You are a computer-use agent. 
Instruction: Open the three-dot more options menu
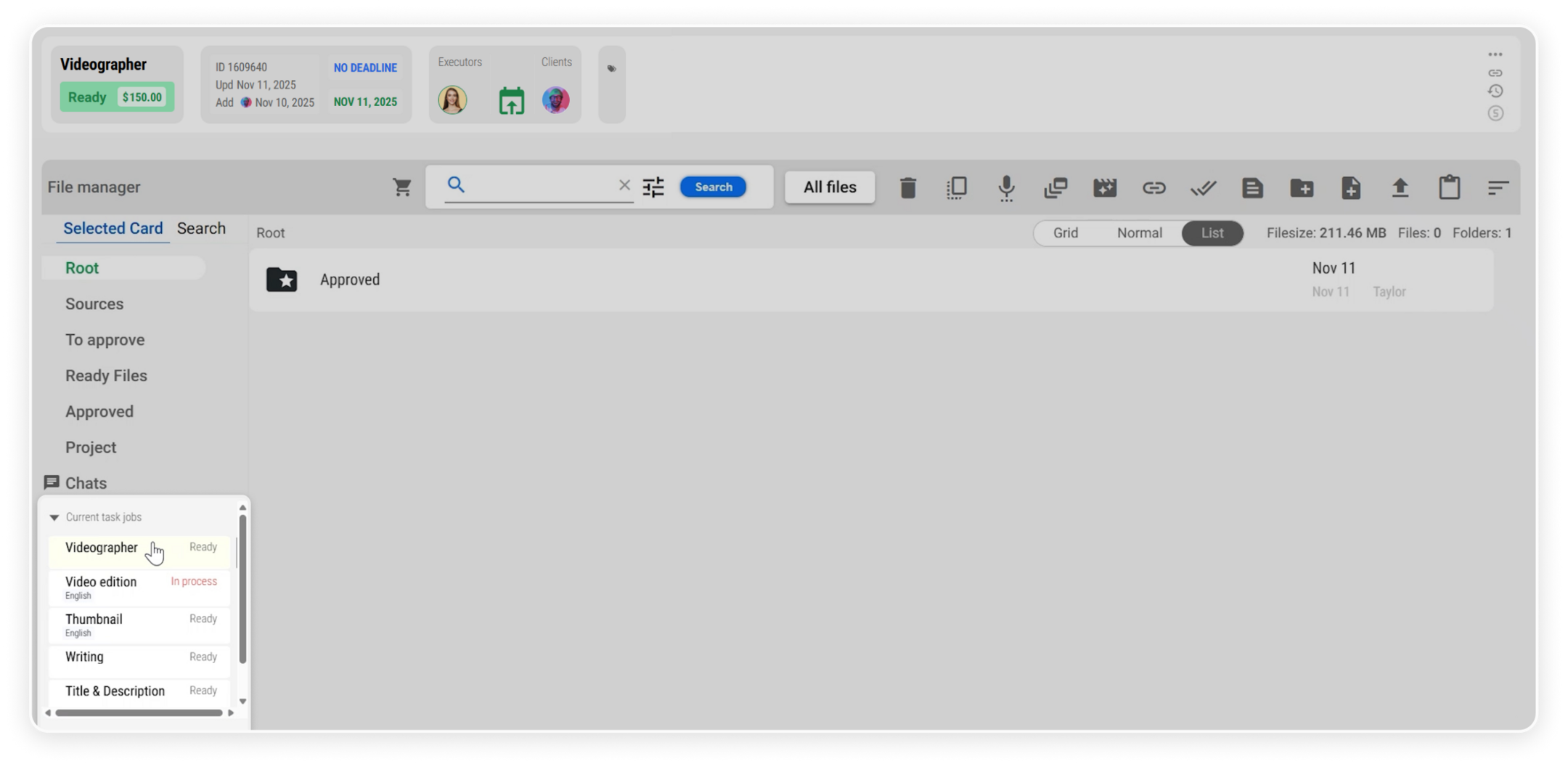tap(1495, 54)
